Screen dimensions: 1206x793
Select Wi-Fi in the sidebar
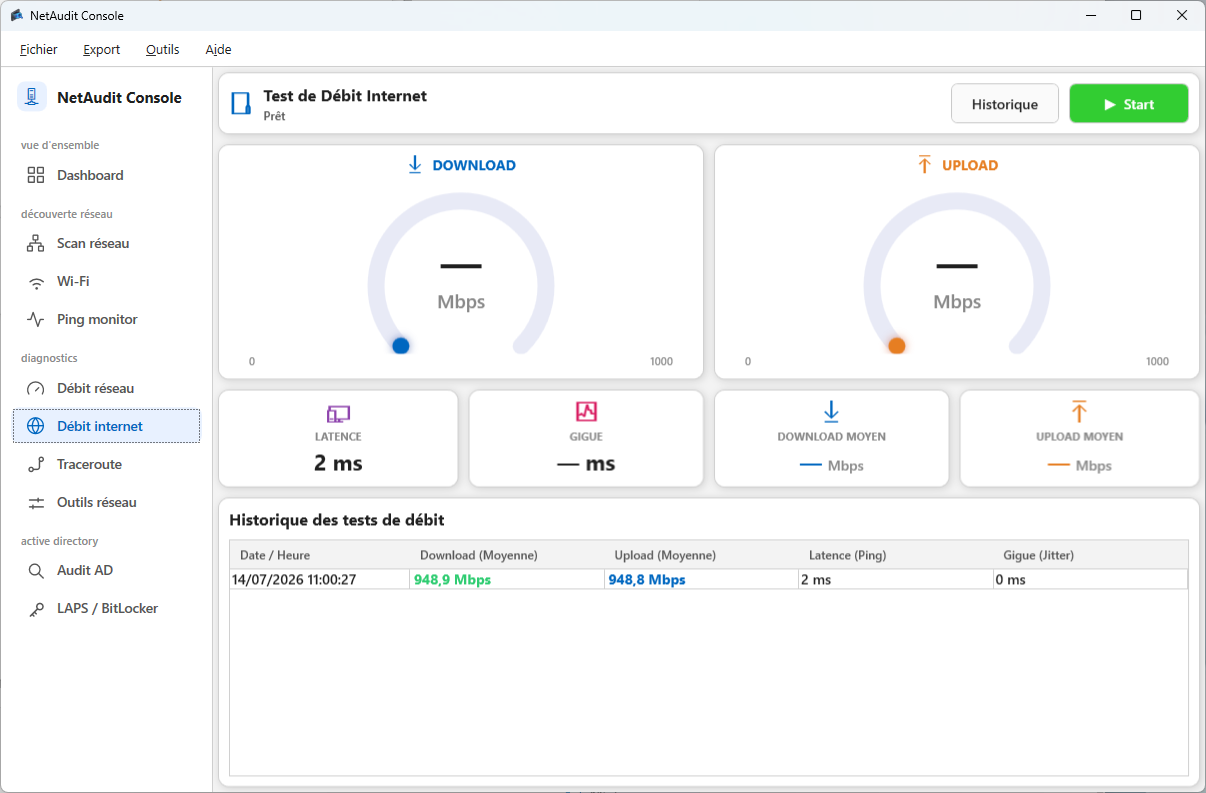(x=106, y=282)
